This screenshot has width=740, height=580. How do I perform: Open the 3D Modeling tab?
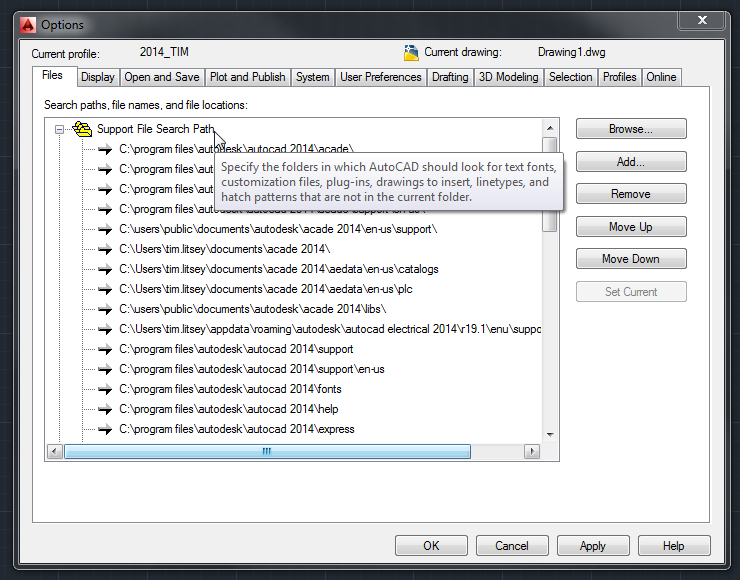pyautogui.click(x=508, y=77)
